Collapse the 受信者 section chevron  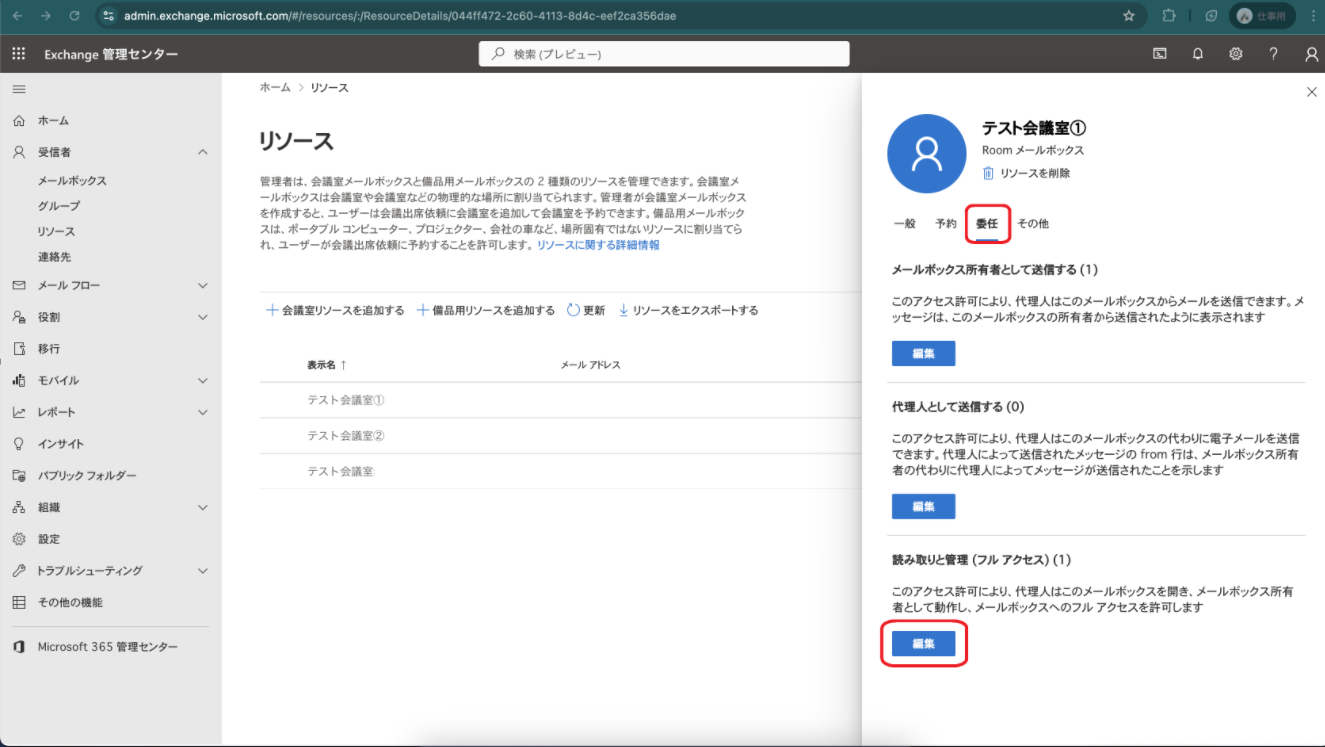tap(203, 152)
